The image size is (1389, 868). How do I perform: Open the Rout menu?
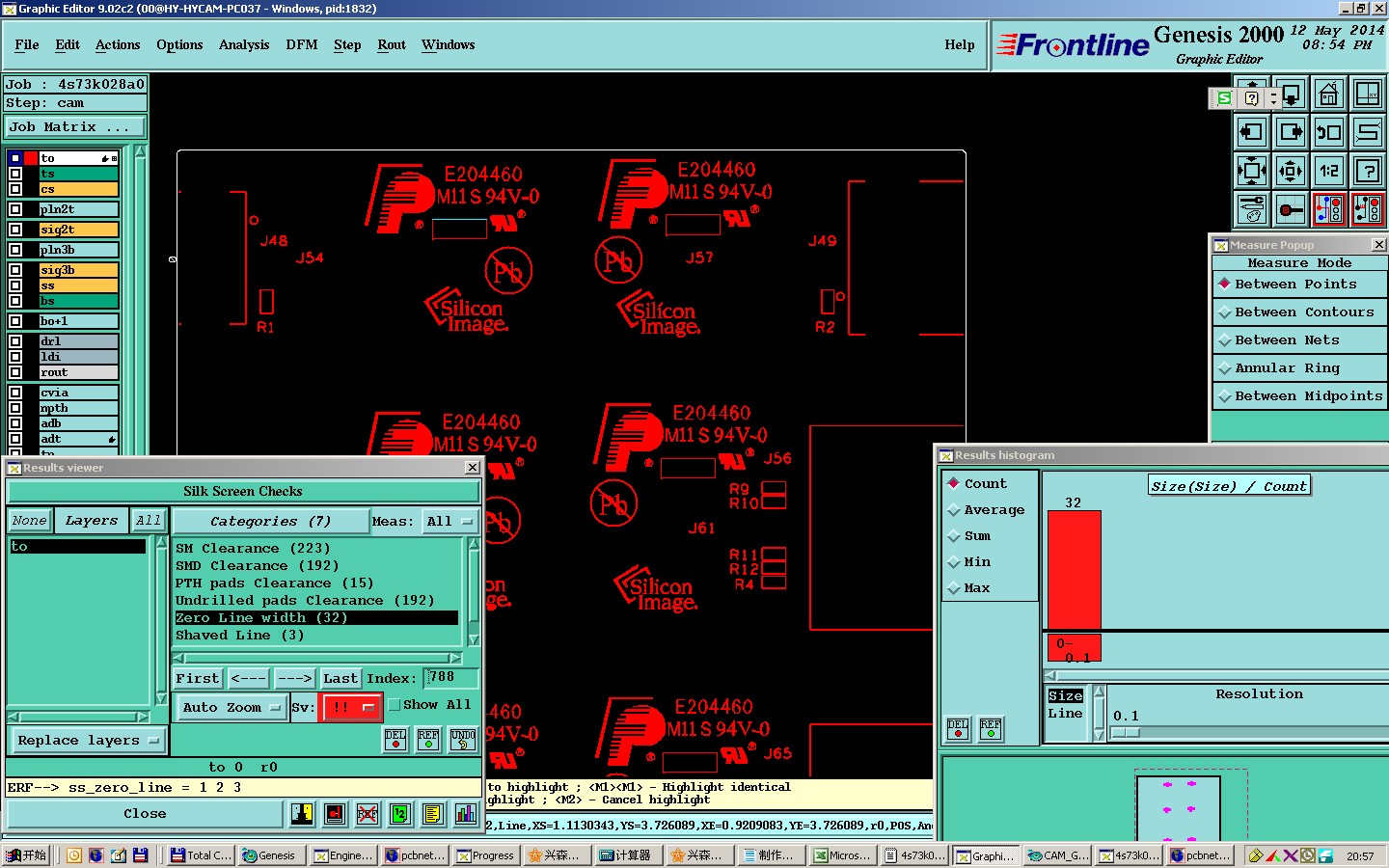click(x=392, y=45)
